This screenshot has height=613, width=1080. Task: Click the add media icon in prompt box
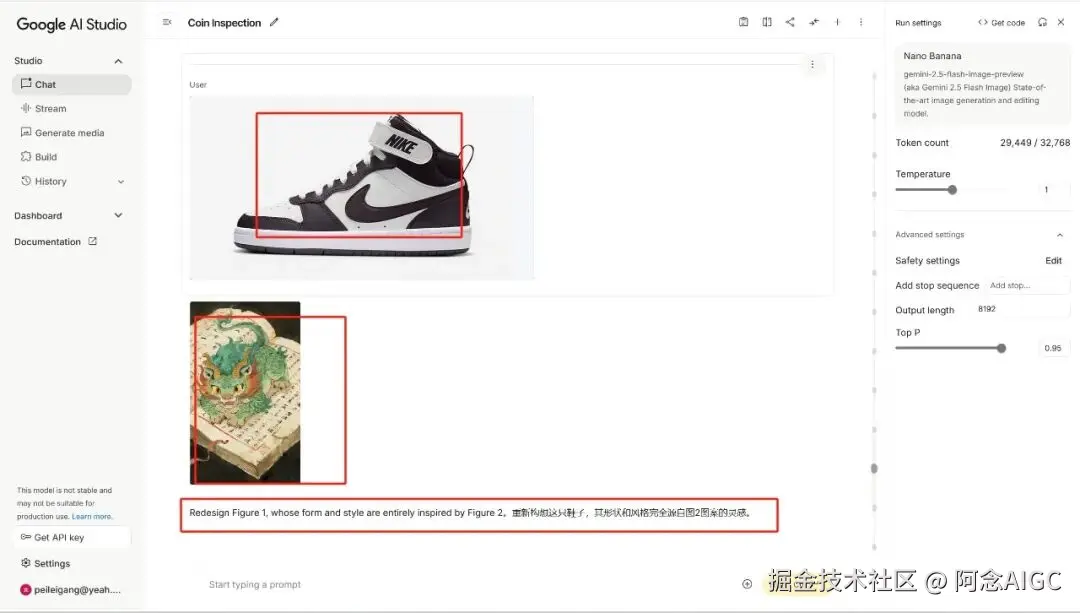coord(747,584)
